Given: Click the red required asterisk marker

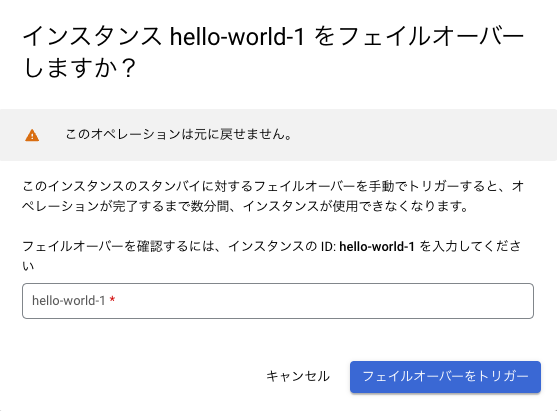Looking at the screenshot, I should tap(112, 300).
